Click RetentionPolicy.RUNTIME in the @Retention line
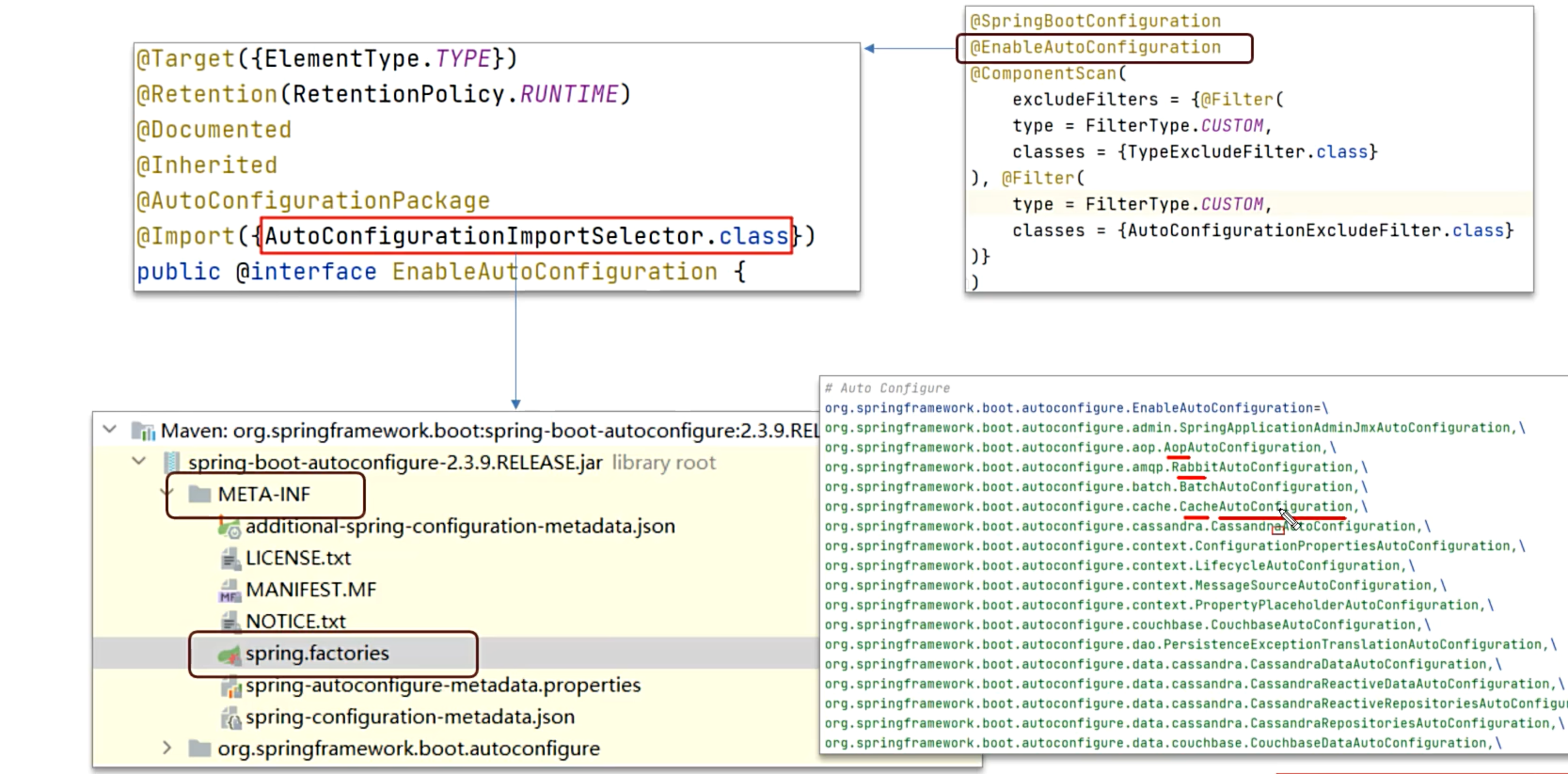Screen dimensions: 1568x774 pos(455,94)
